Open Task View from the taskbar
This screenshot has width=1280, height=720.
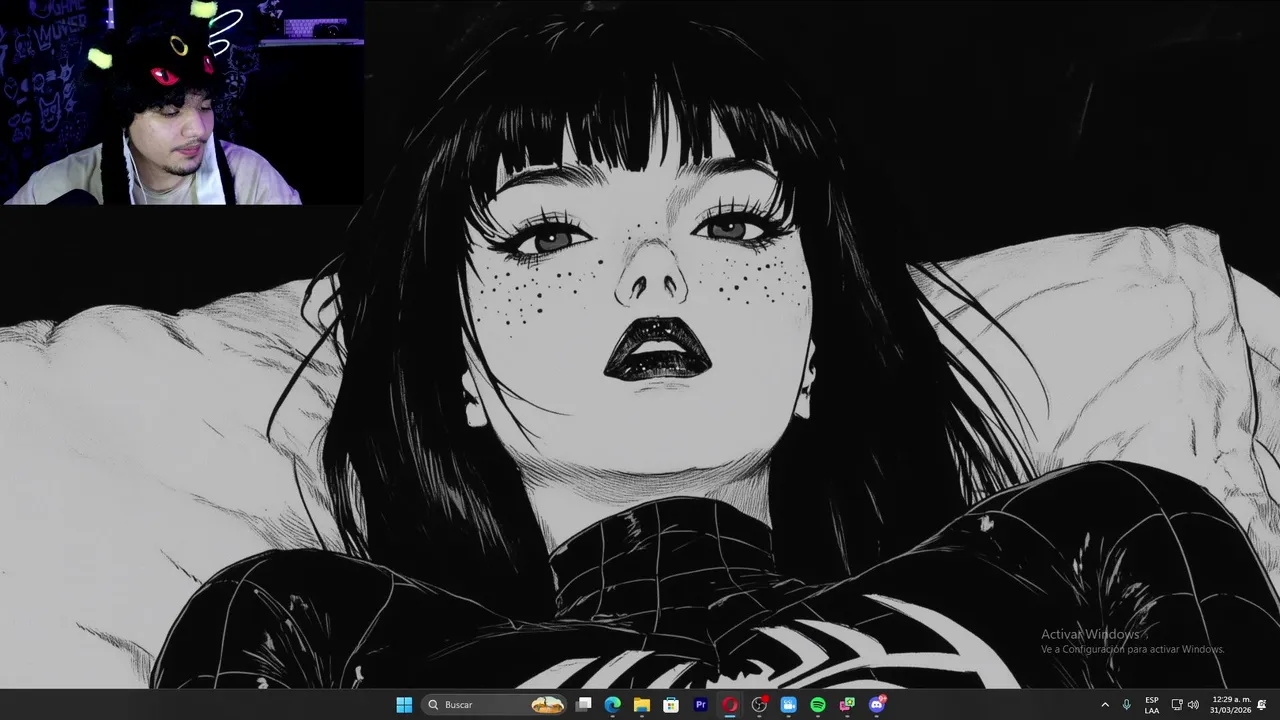[x=584, y=705]
